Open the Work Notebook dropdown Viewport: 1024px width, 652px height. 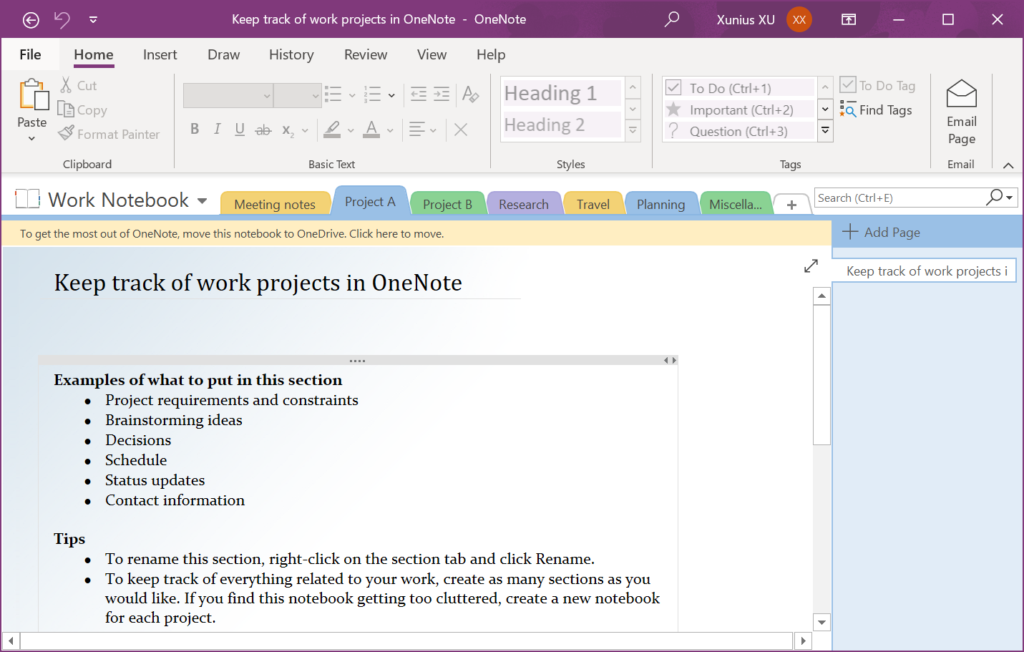[202, 201]
